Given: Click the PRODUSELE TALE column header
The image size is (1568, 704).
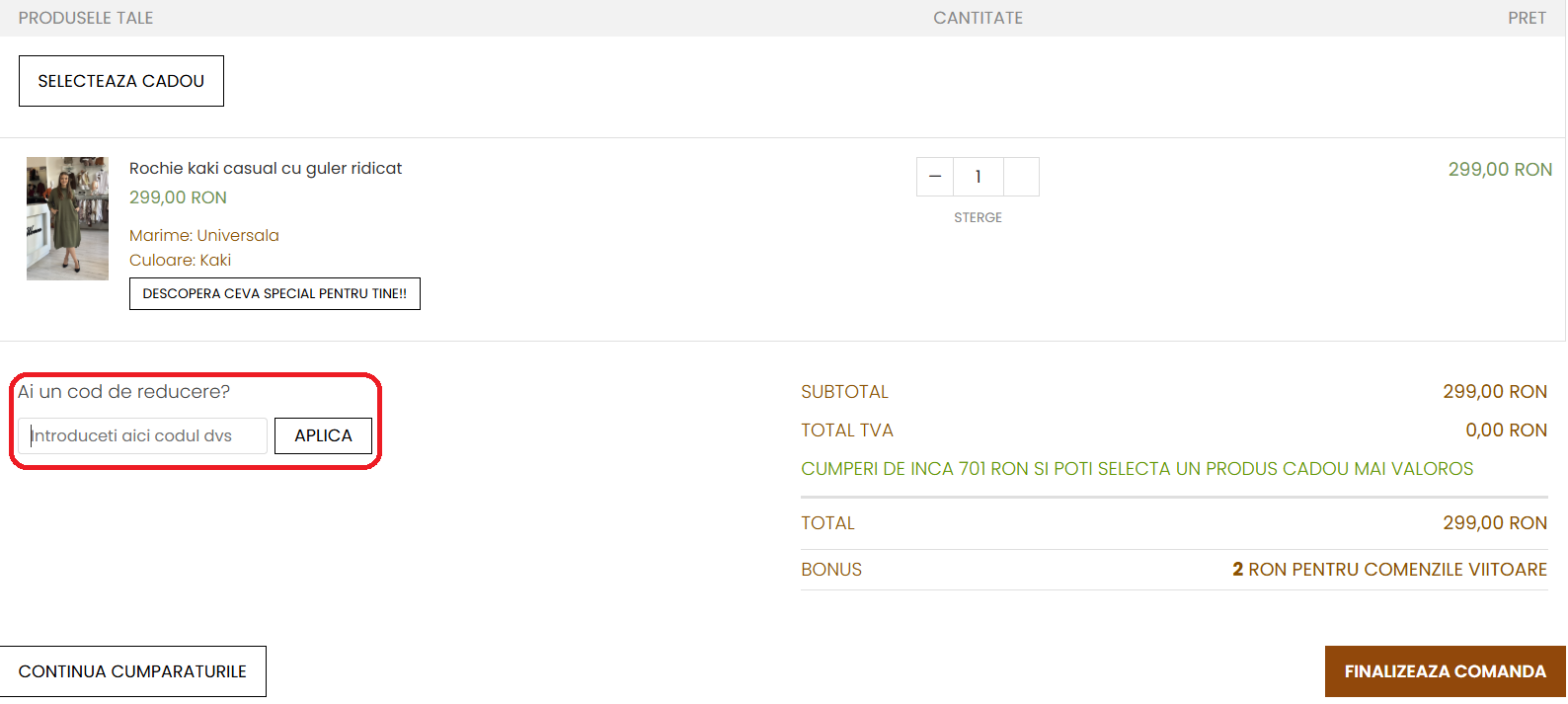Looking at the screenshot, I should (x=86, y=18).
